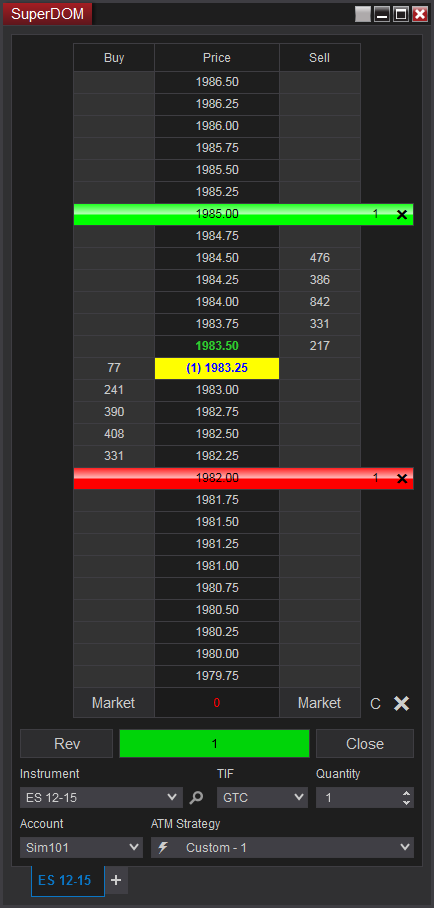
Task: Click sell cell 217 at 1983.50
Action: [x=320, y=346]
